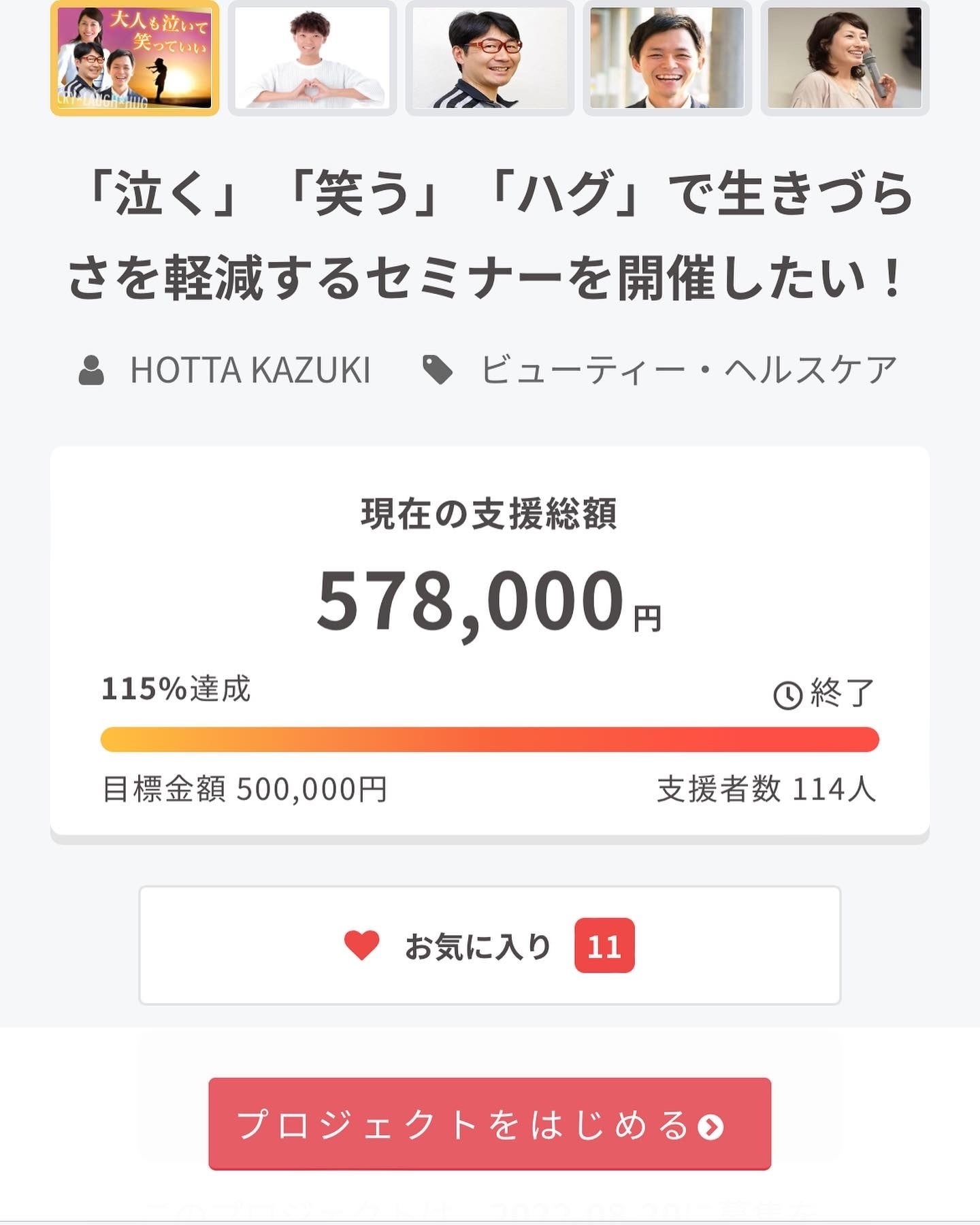Click the 目標金額 500,000円 goal text
The height and width of the screenshot is (1225, 980).
click(x=245, y=789)
